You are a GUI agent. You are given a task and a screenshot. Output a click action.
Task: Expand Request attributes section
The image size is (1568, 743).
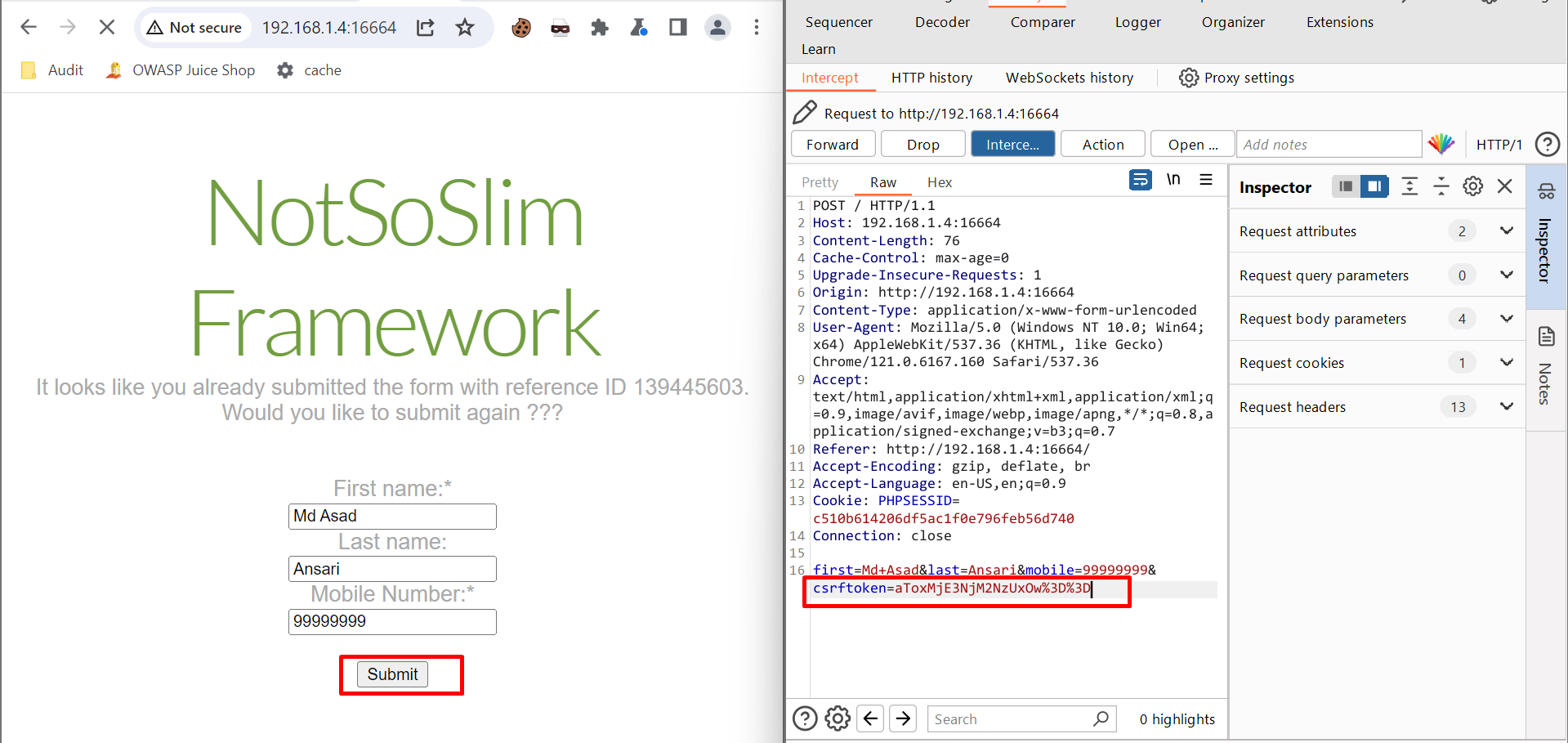click(x=1506, y=231)
